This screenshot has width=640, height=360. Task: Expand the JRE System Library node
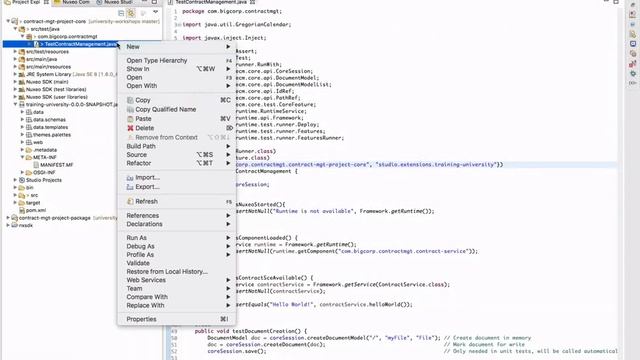pyautogui.click(x=15, y=74)
